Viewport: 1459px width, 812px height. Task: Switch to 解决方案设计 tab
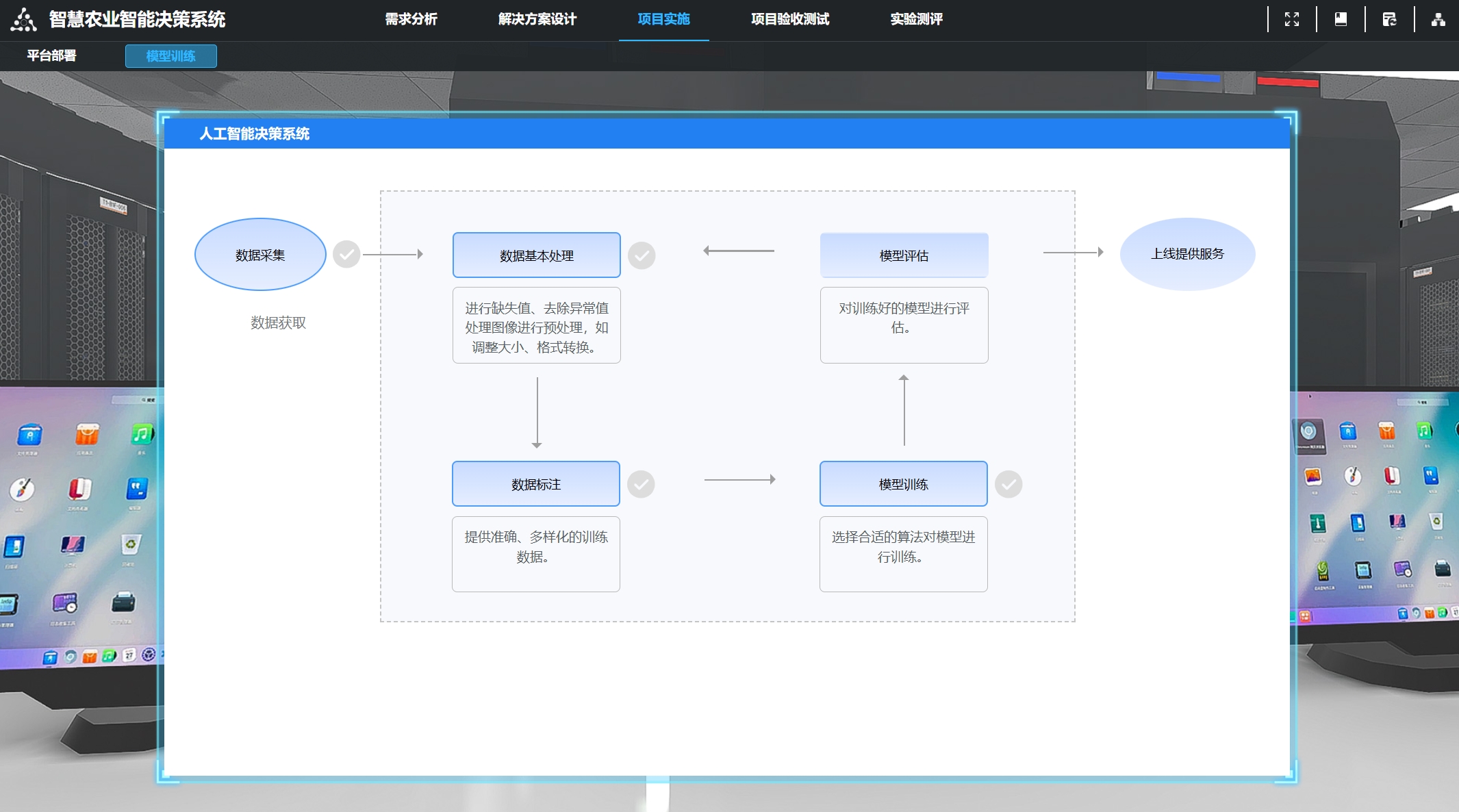[537, 19]
